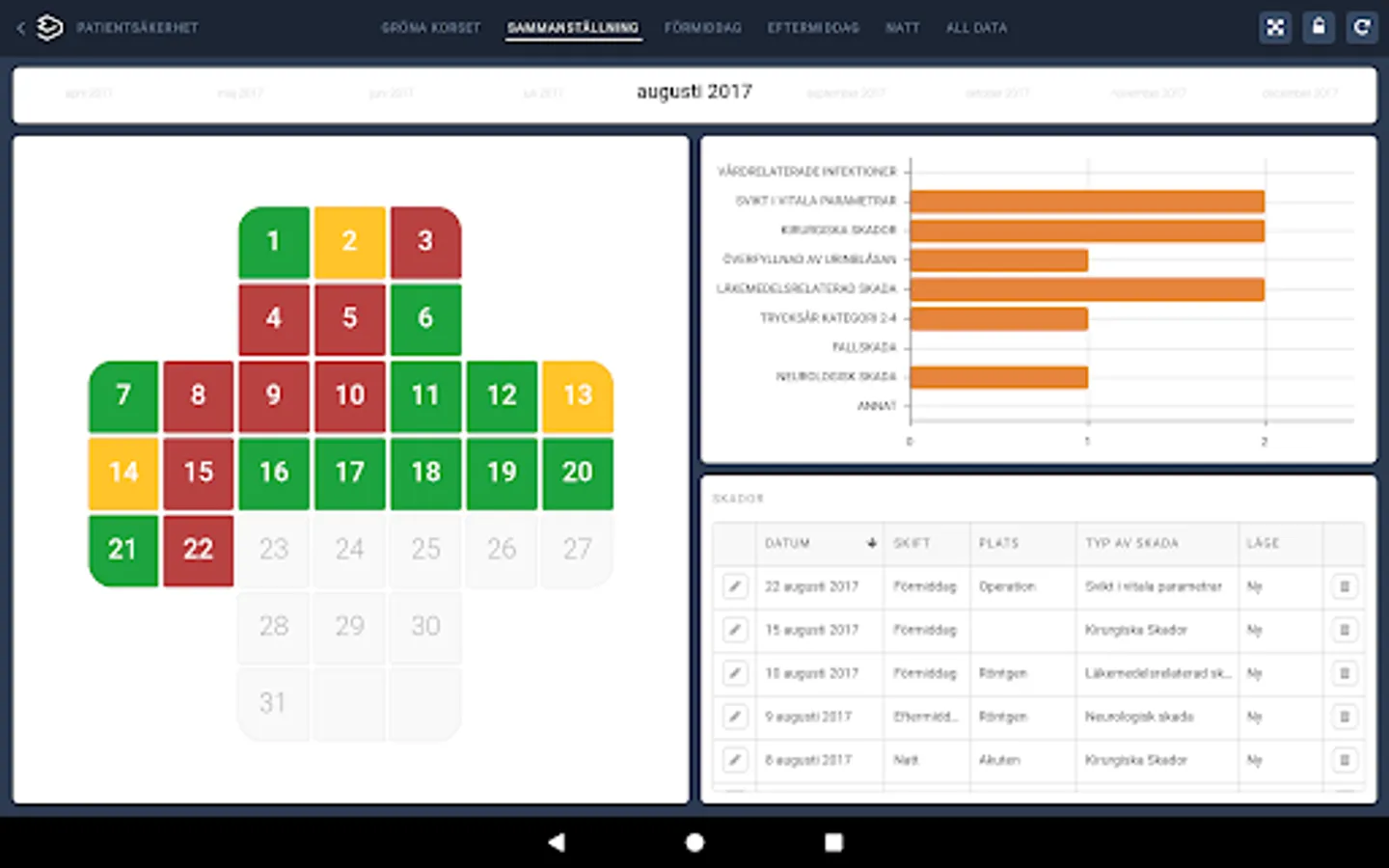
Task: Select september 2017 in the month slider
Action: tap(846, 94)
